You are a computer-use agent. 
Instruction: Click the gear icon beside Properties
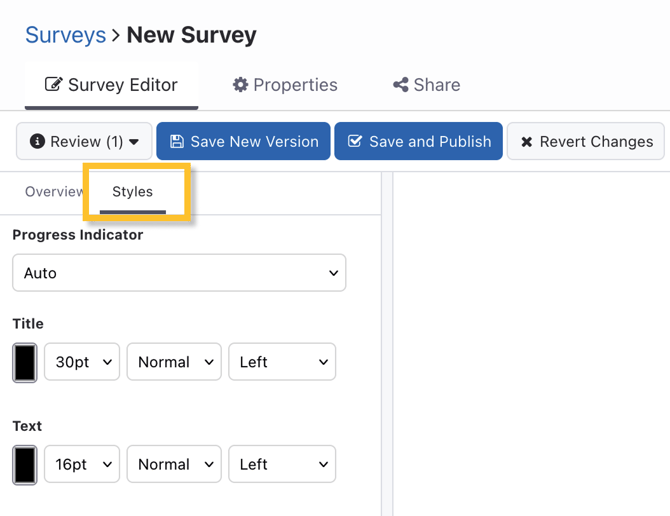240,85
